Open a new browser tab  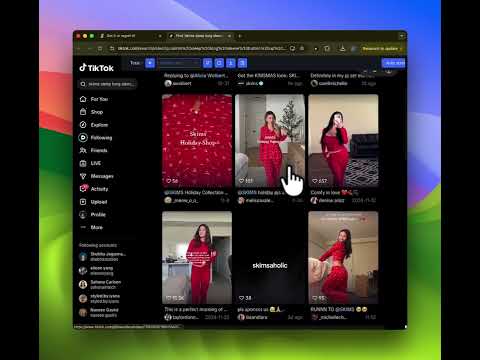(240, 36)
